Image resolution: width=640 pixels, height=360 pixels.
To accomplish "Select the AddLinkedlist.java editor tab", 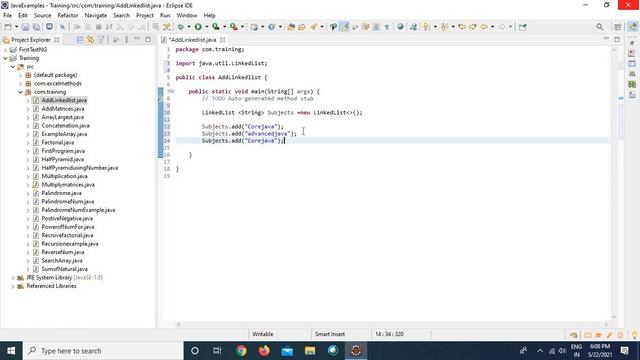I will coord(192,40).
